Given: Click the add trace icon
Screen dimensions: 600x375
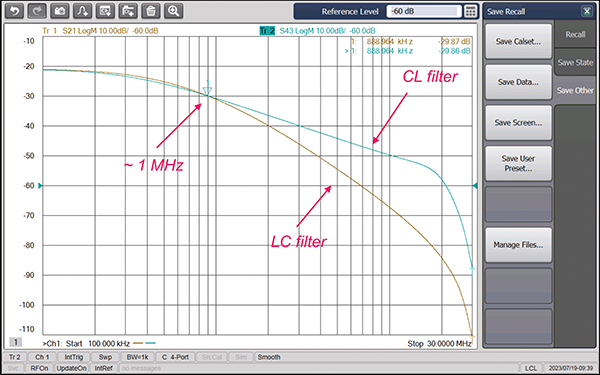Looking at the screenshot, I should click(82, 11).
